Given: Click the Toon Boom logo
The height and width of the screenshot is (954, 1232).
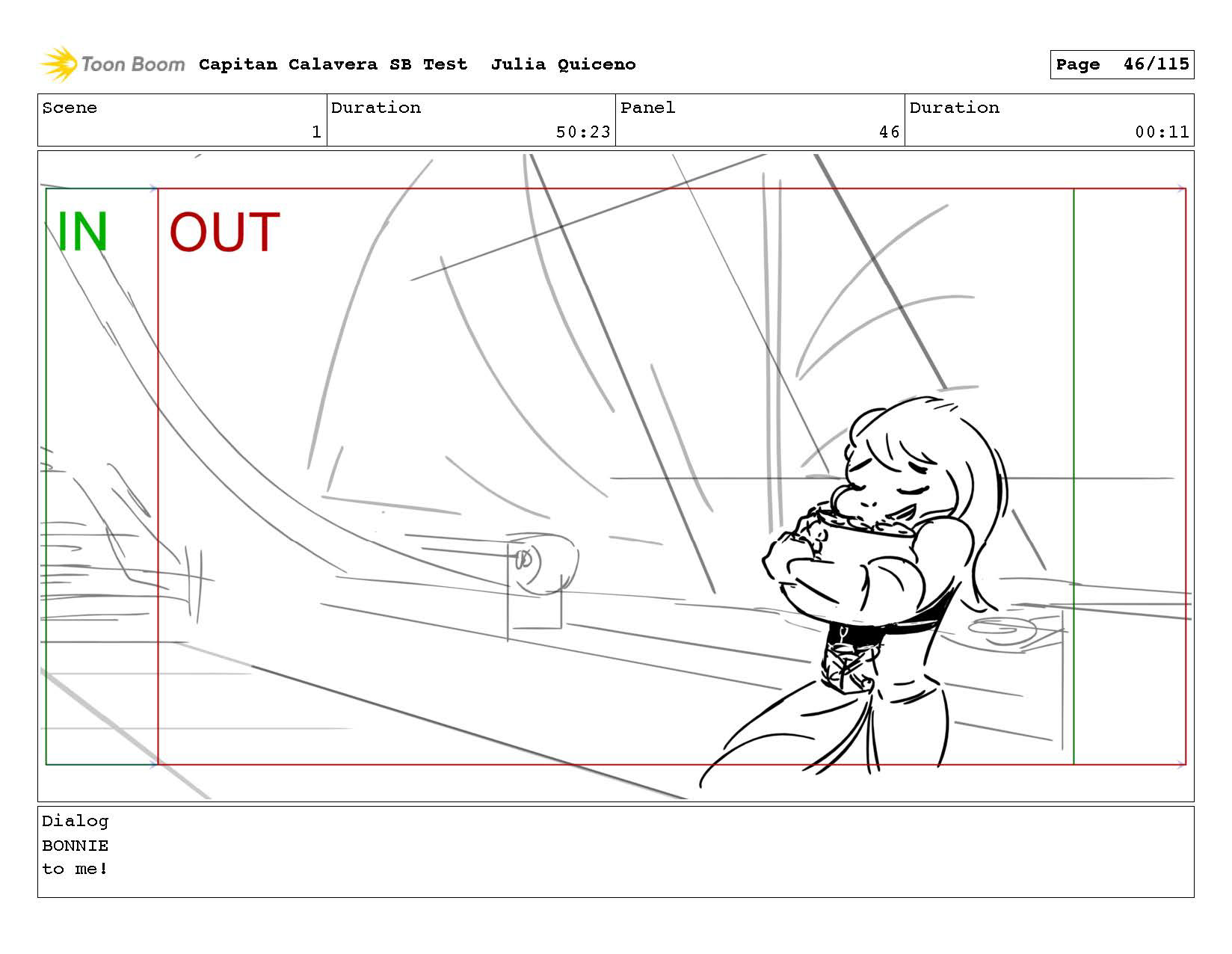Looking at the screenshot, I should [112, 64].
